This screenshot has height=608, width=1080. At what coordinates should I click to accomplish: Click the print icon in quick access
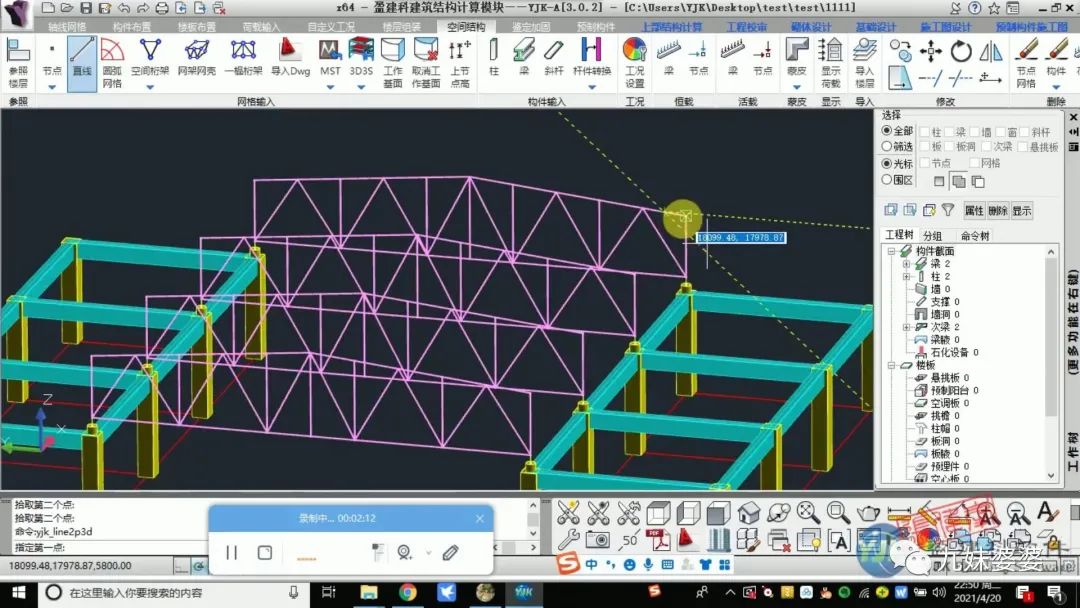(162, 8)
